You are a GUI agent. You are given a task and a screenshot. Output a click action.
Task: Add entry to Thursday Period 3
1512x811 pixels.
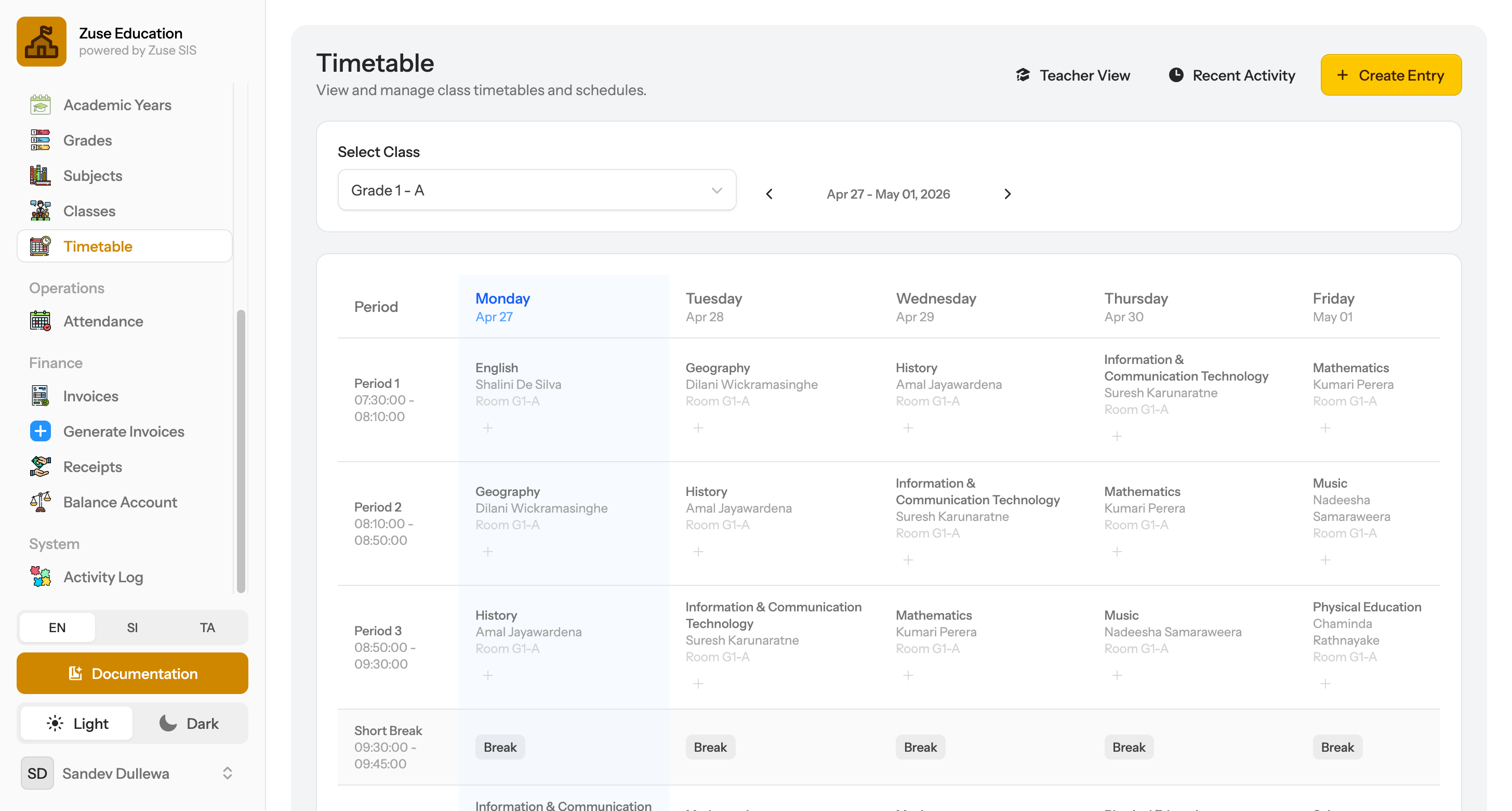coord(1117,675)
